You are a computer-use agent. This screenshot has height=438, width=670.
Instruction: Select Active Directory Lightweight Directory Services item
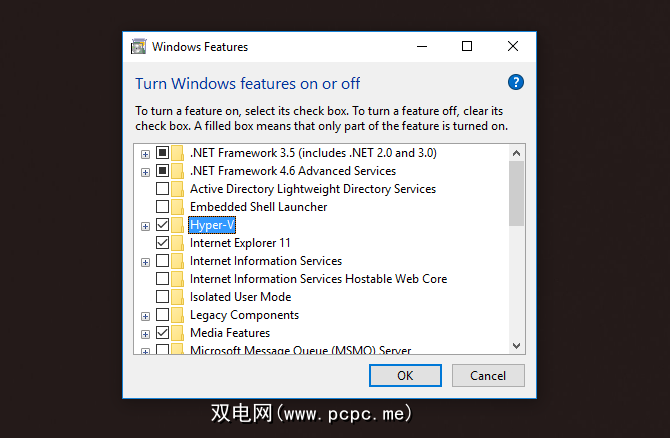[x=312, y=189]
